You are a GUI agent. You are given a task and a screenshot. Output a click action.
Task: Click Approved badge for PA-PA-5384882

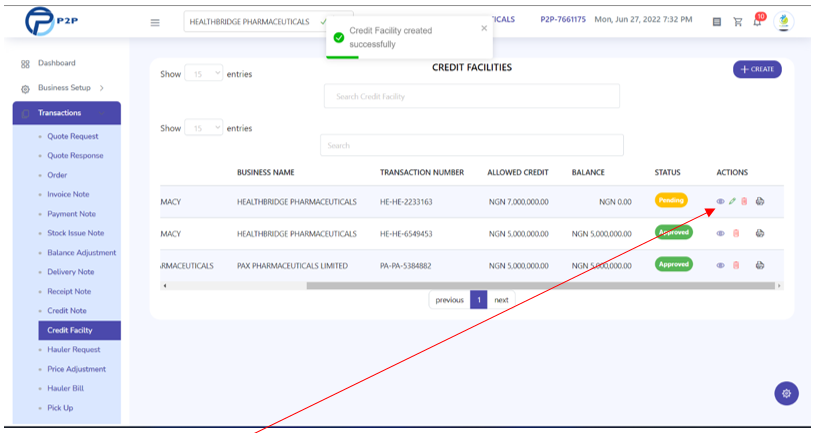pyautogui.click(x=674, y=265)
